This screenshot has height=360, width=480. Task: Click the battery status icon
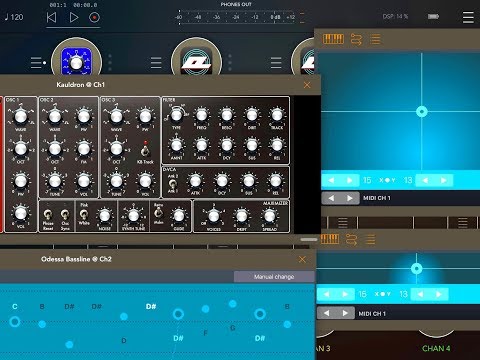(x=433, y=16)
